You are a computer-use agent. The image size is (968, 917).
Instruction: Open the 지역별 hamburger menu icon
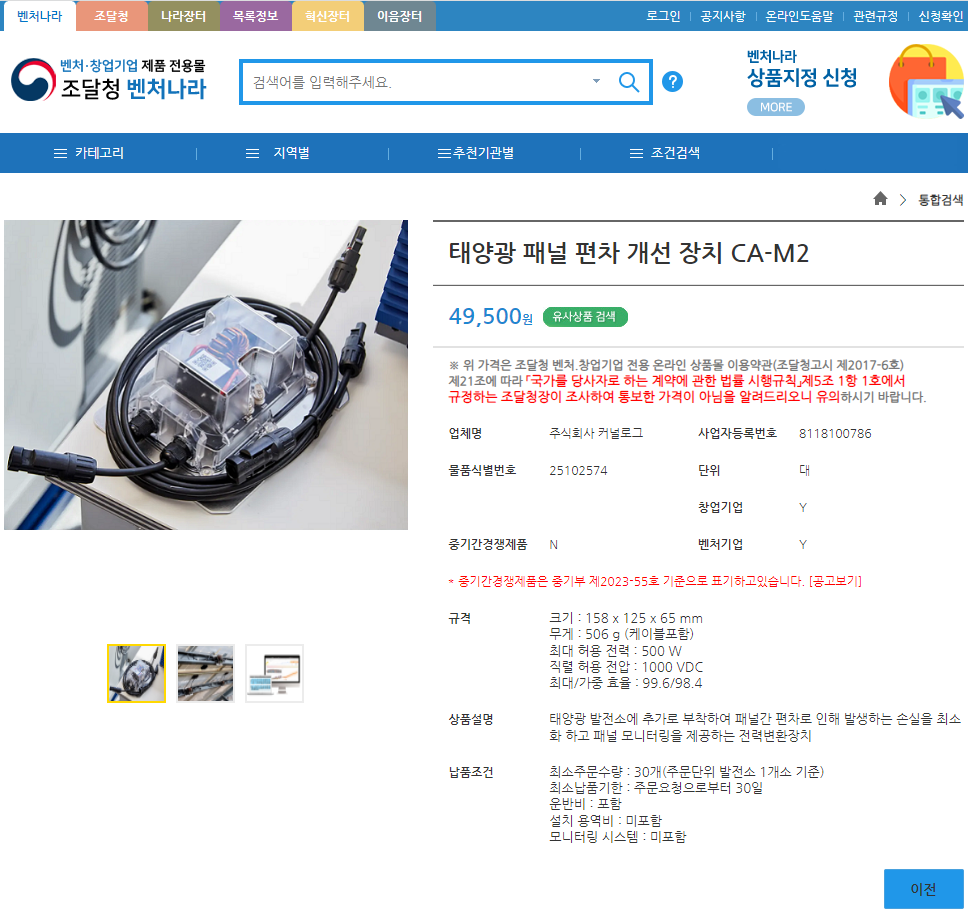click(x=252, y=153)
